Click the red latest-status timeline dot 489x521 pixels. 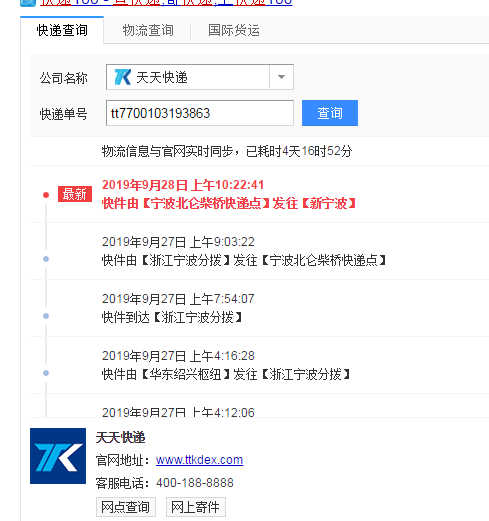(46, 195)
